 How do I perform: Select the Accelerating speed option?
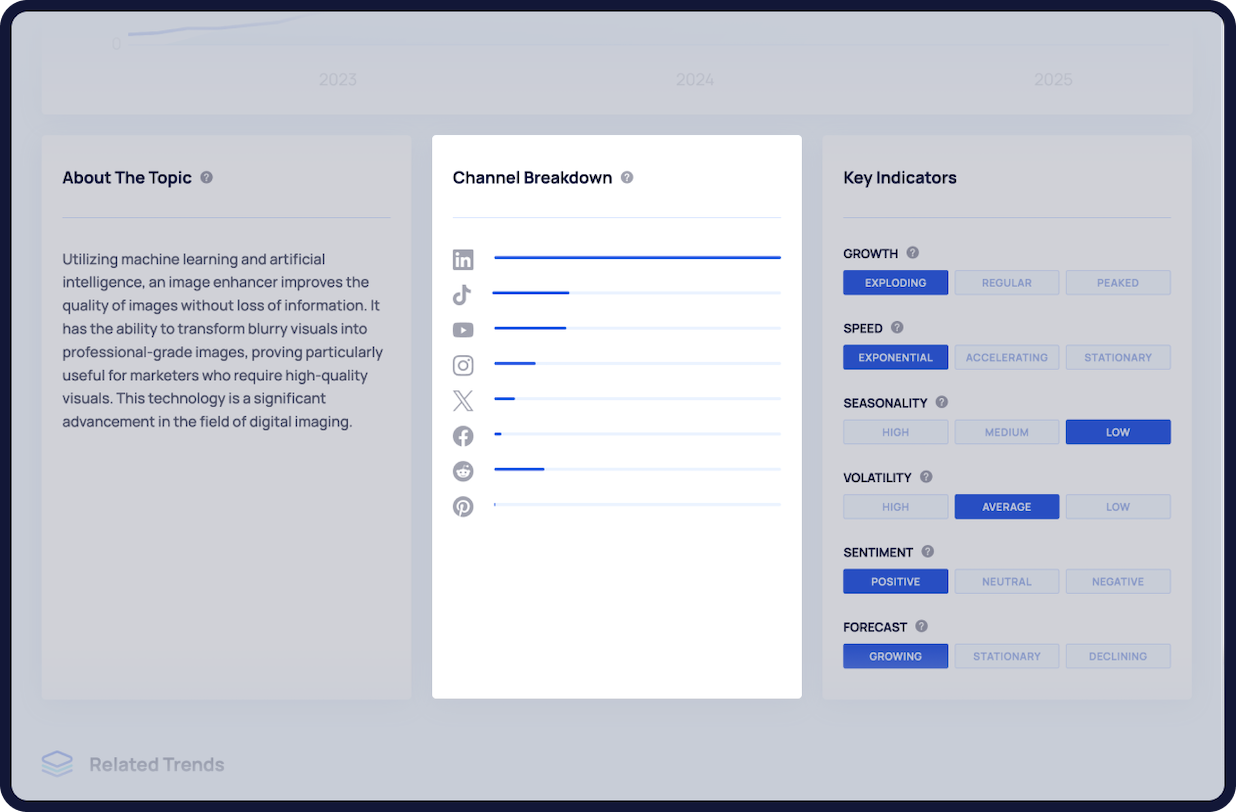[1006, 357]
